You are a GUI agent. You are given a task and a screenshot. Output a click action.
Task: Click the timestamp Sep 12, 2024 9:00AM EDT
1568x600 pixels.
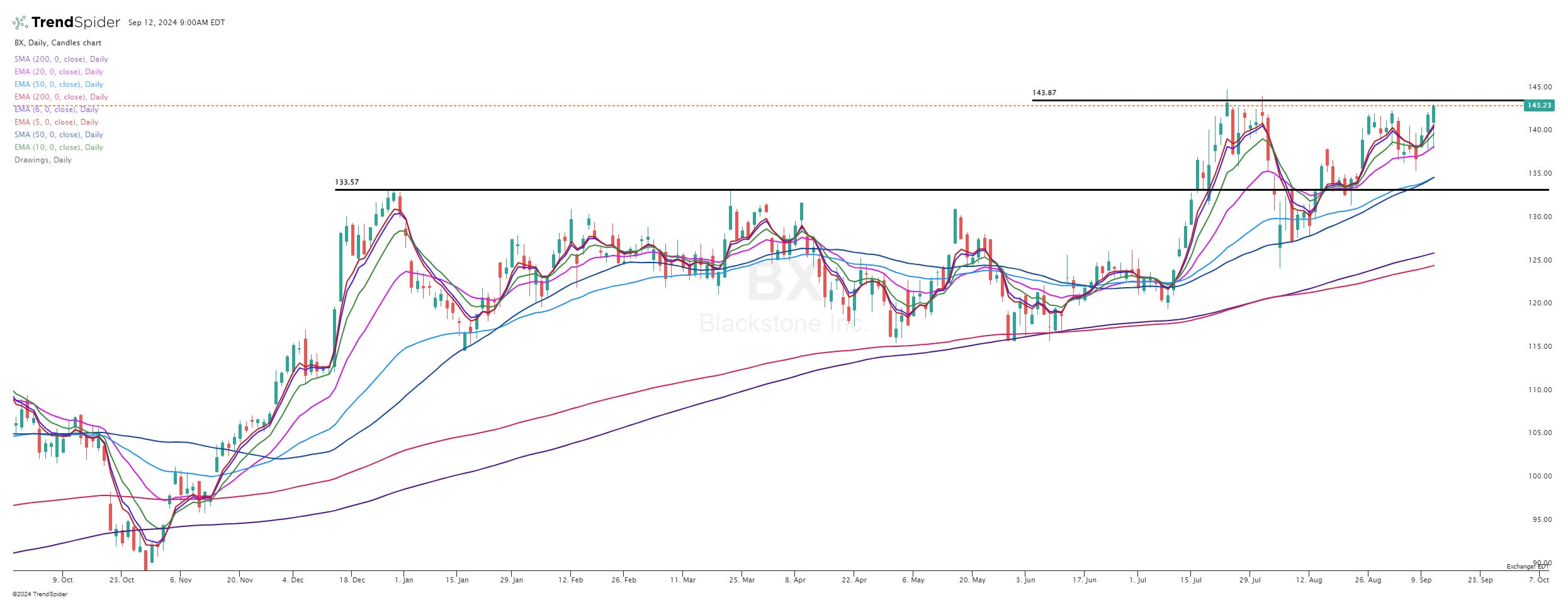click(x=176, y=23)
